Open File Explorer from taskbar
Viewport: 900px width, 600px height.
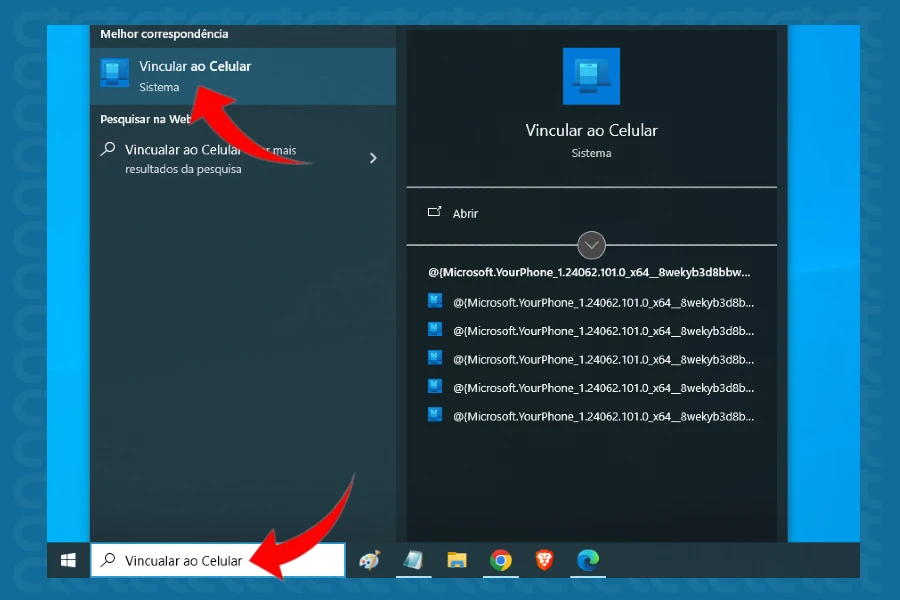click(x=457, y=560)
